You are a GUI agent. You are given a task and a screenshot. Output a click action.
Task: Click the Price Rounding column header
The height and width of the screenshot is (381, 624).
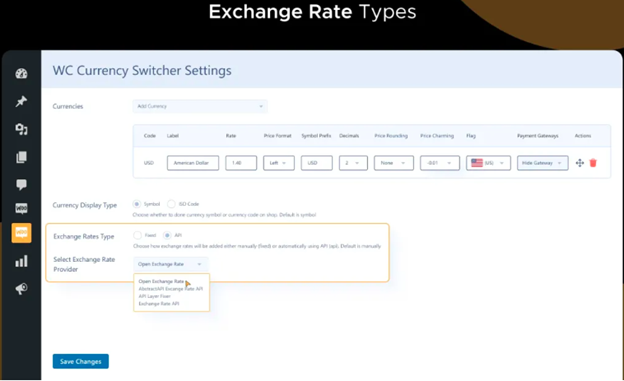[391, 136]
